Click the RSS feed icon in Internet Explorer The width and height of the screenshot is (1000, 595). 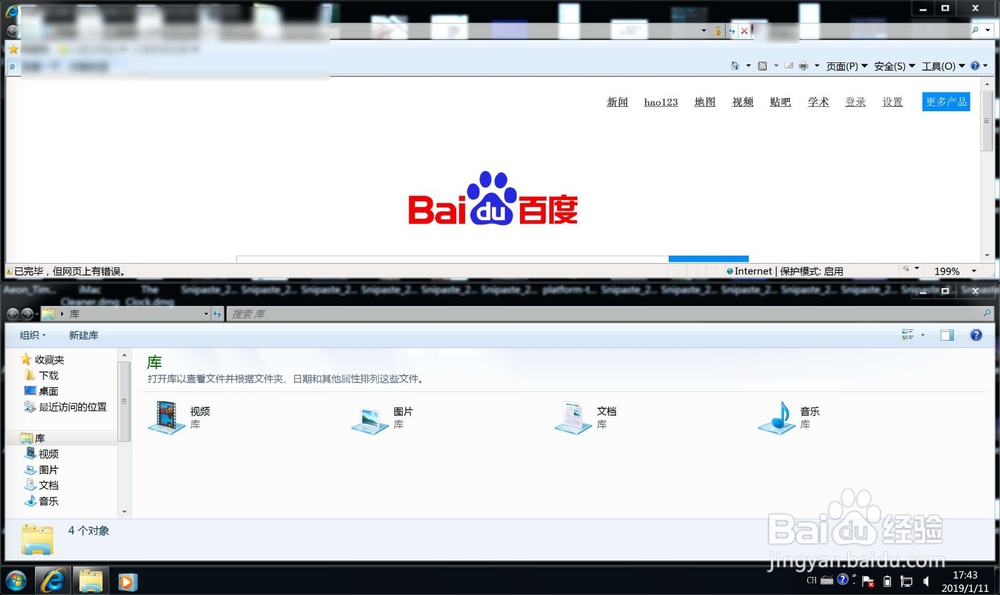click(760, 65)
